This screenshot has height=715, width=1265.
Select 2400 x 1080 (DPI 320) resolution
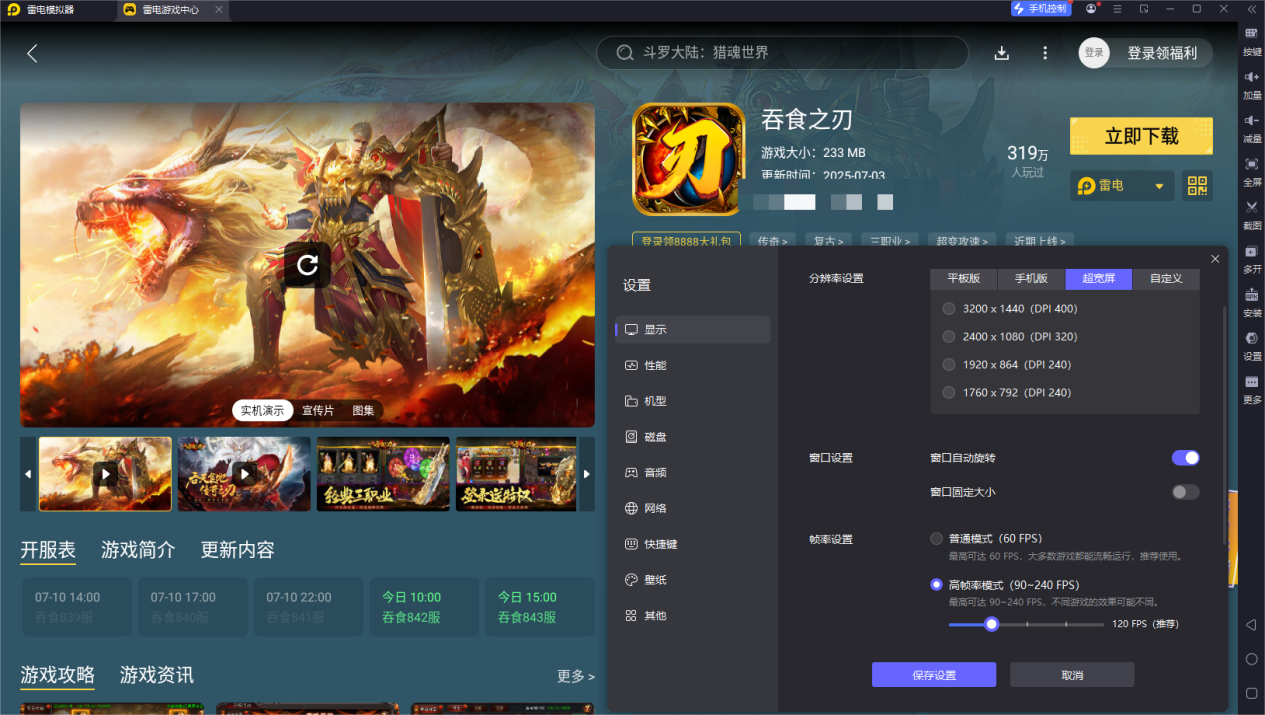(x=949, y=337)
